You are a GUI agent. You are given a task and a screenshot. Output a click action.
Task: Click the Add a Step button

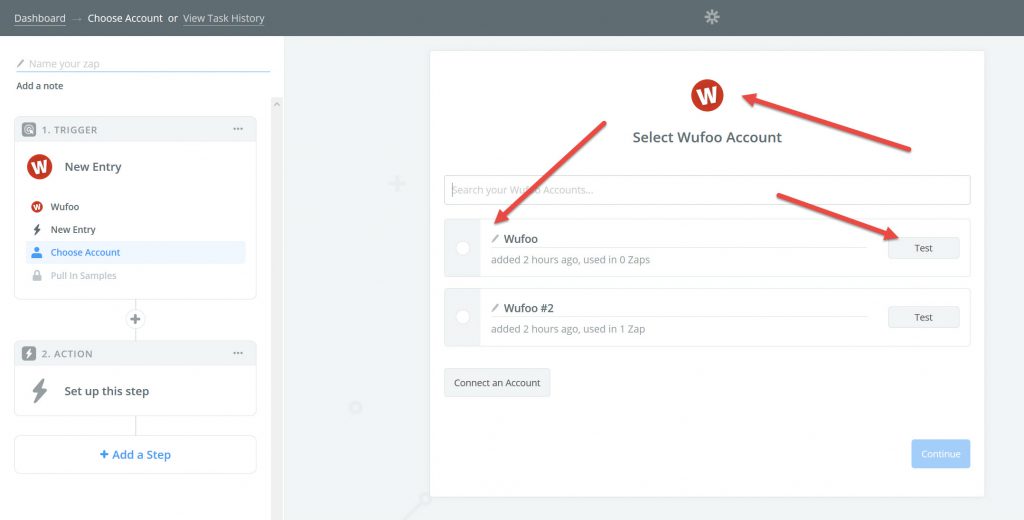pos(135,455)
